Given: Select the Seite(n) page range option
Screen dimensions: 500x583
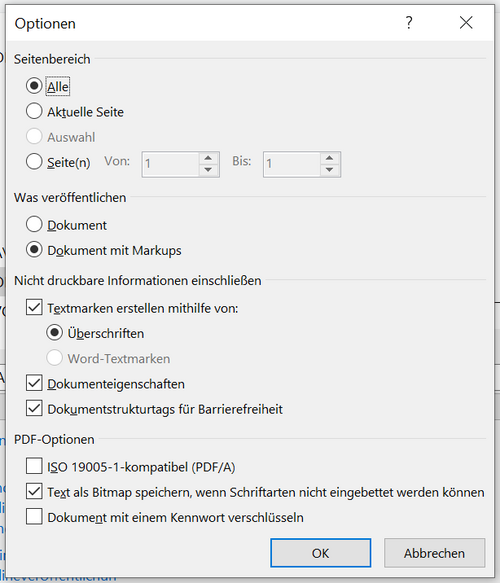Looking at the screenshot, I should coord(34,162).
